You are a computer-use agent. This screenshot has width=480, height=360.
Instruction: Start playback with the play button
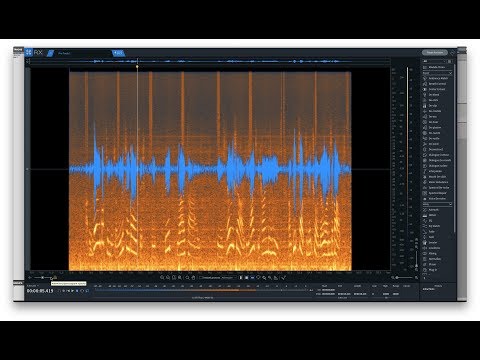tap(72, 291)
